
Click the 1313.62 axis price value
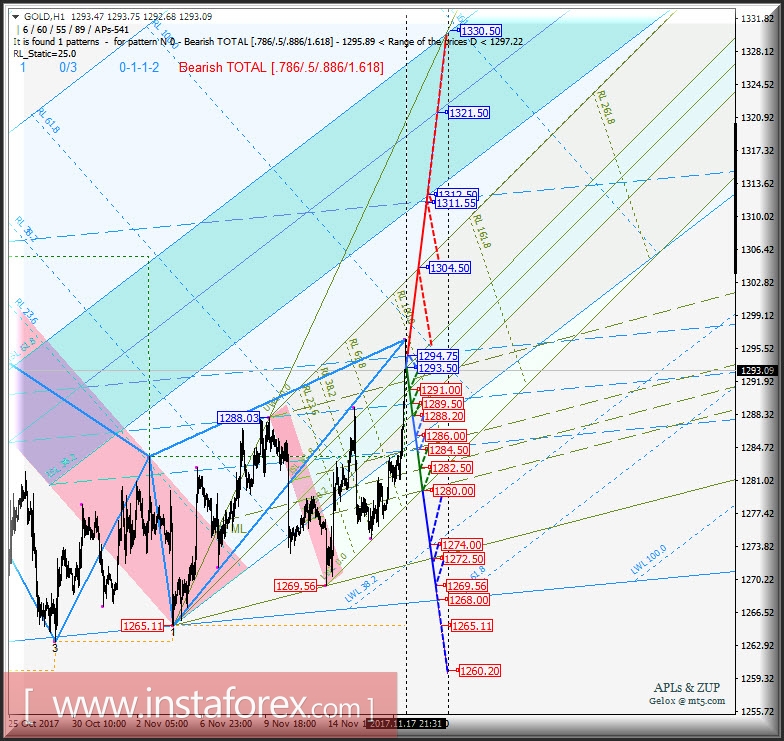point(757,184)
